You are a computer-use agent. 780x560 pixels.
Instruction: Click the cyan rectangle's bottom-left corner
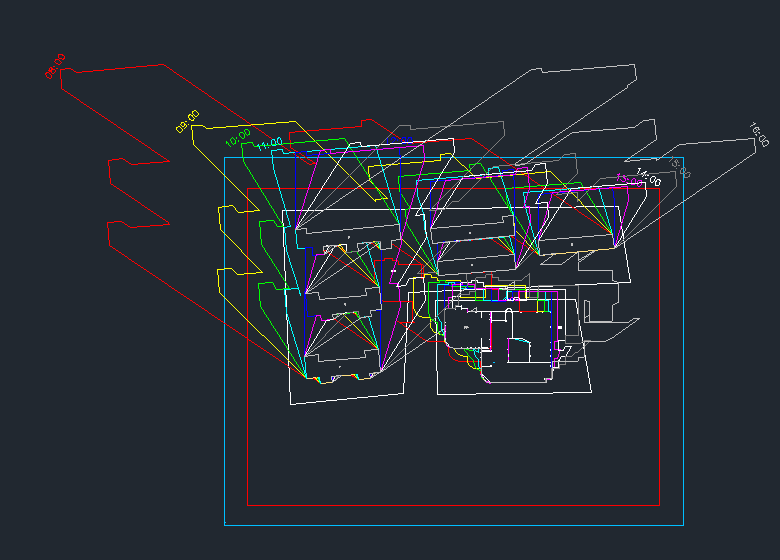coord(225,523)
